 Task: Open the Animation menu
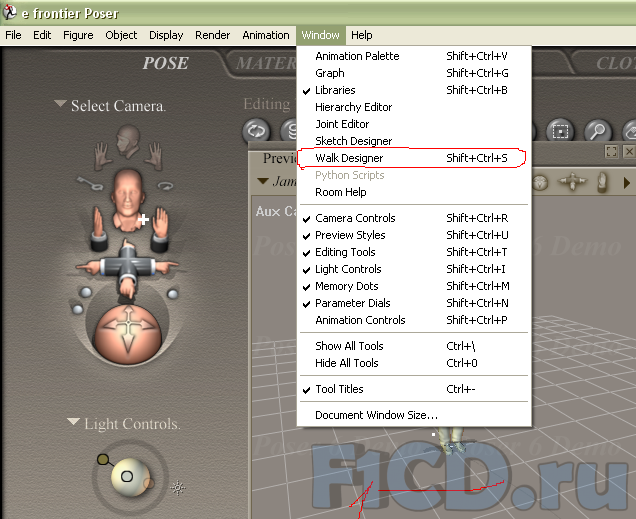(266, 35)
